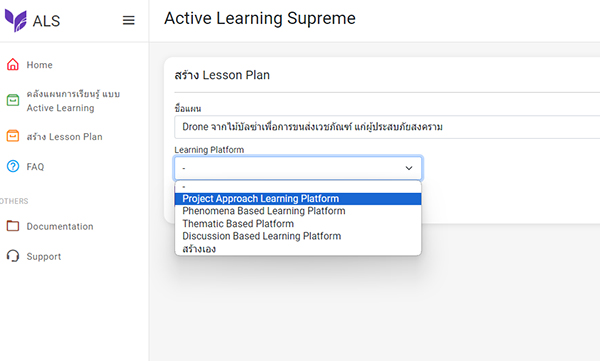Select the blank dash option

[298, 187]
